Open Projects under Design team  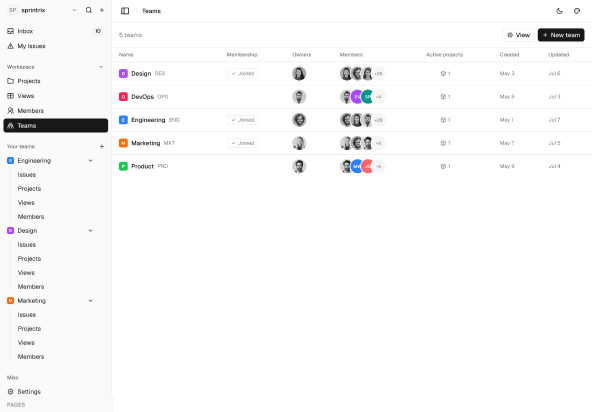29,258
